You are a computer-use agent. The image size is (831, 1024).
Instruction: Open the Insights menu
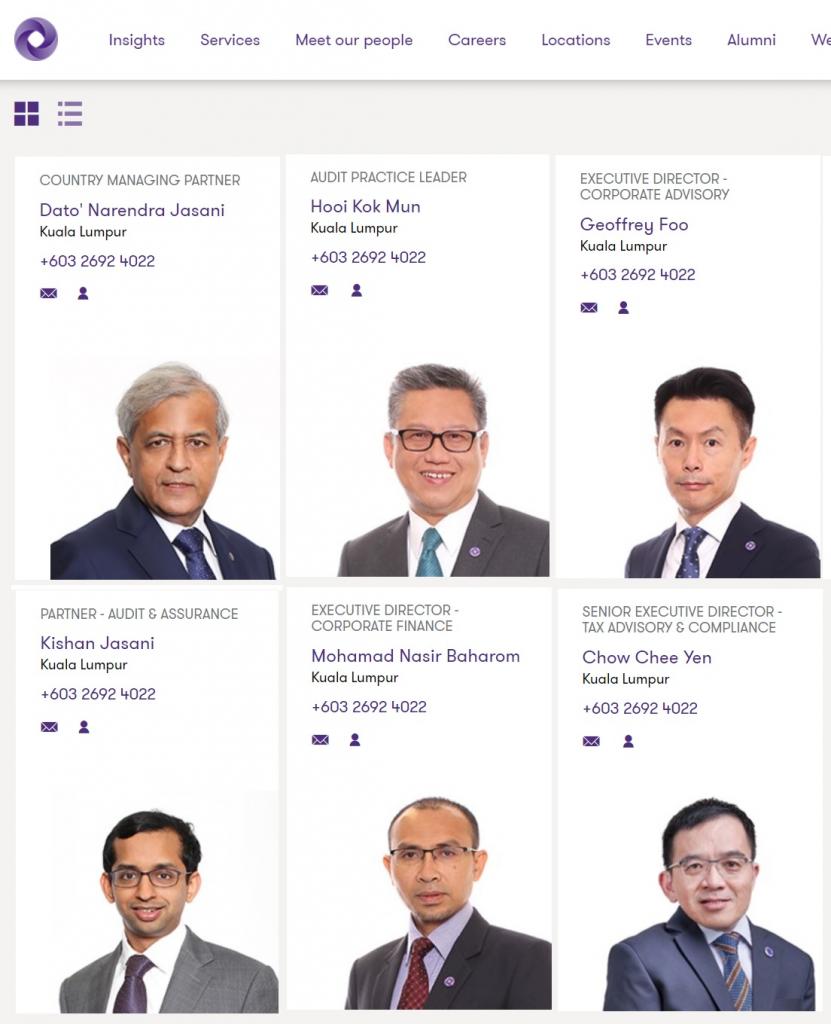pyautogui.click(x=137, y=40)
